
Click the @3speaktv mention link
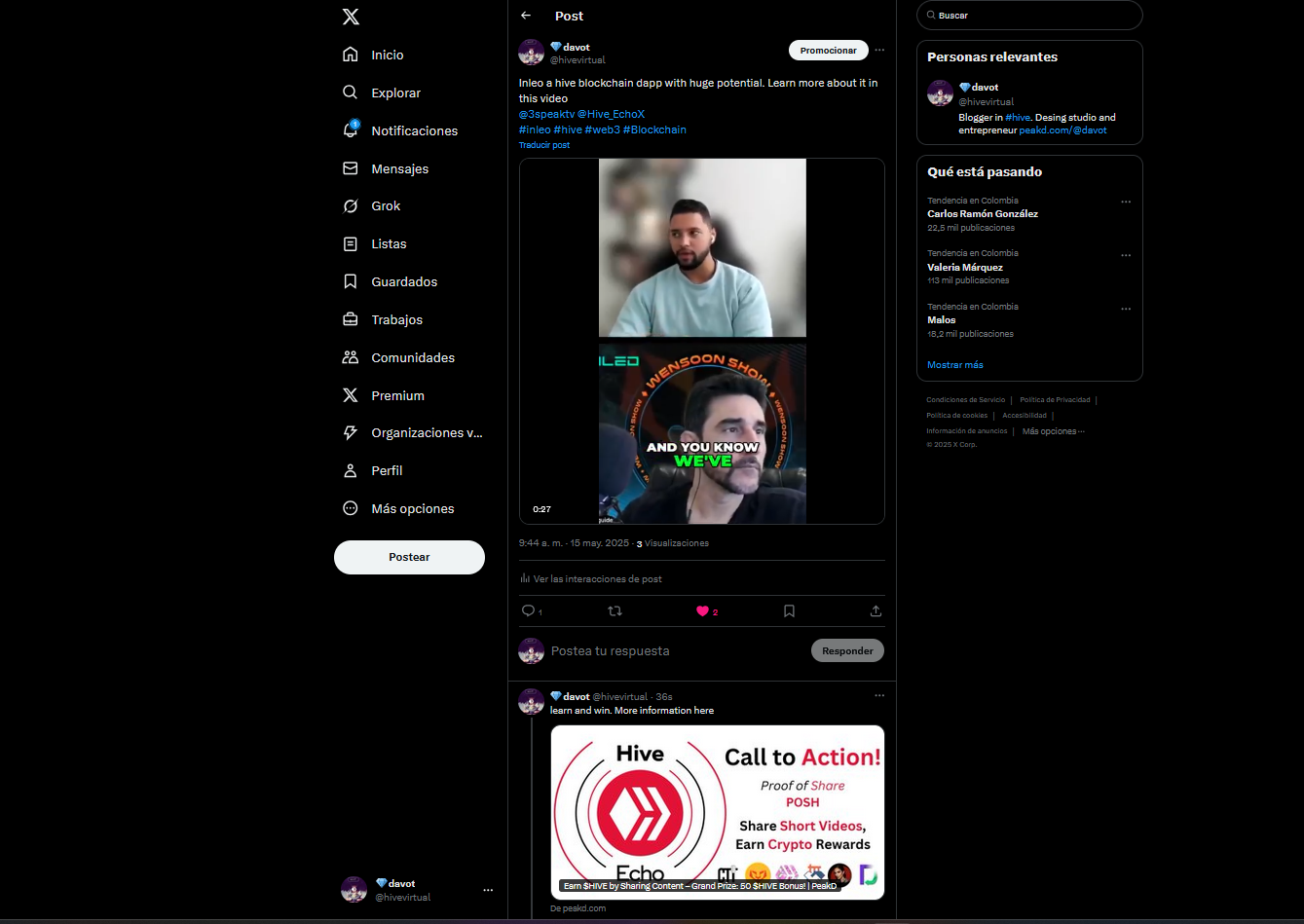tap(546, 114)
